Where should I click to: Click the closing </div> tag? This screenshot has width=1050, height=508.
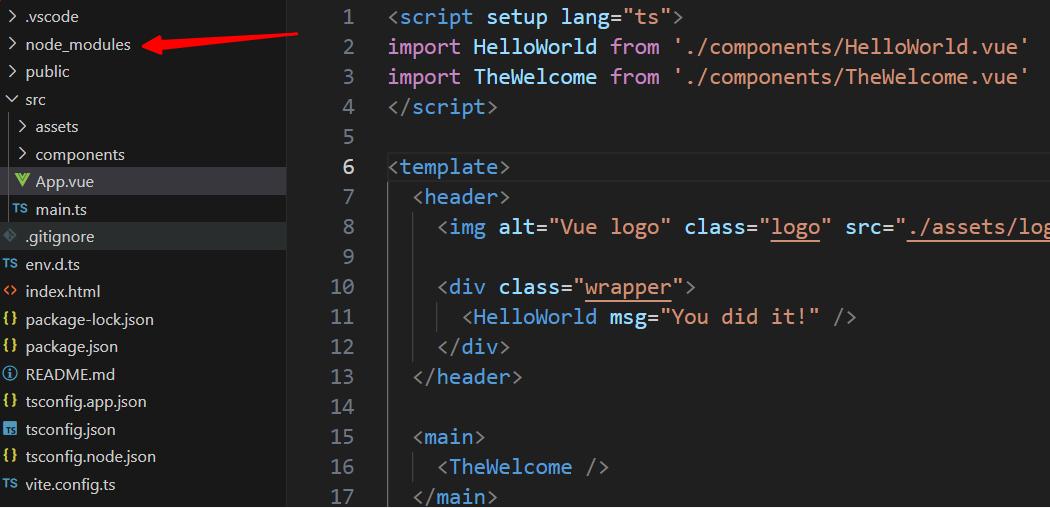473,347
